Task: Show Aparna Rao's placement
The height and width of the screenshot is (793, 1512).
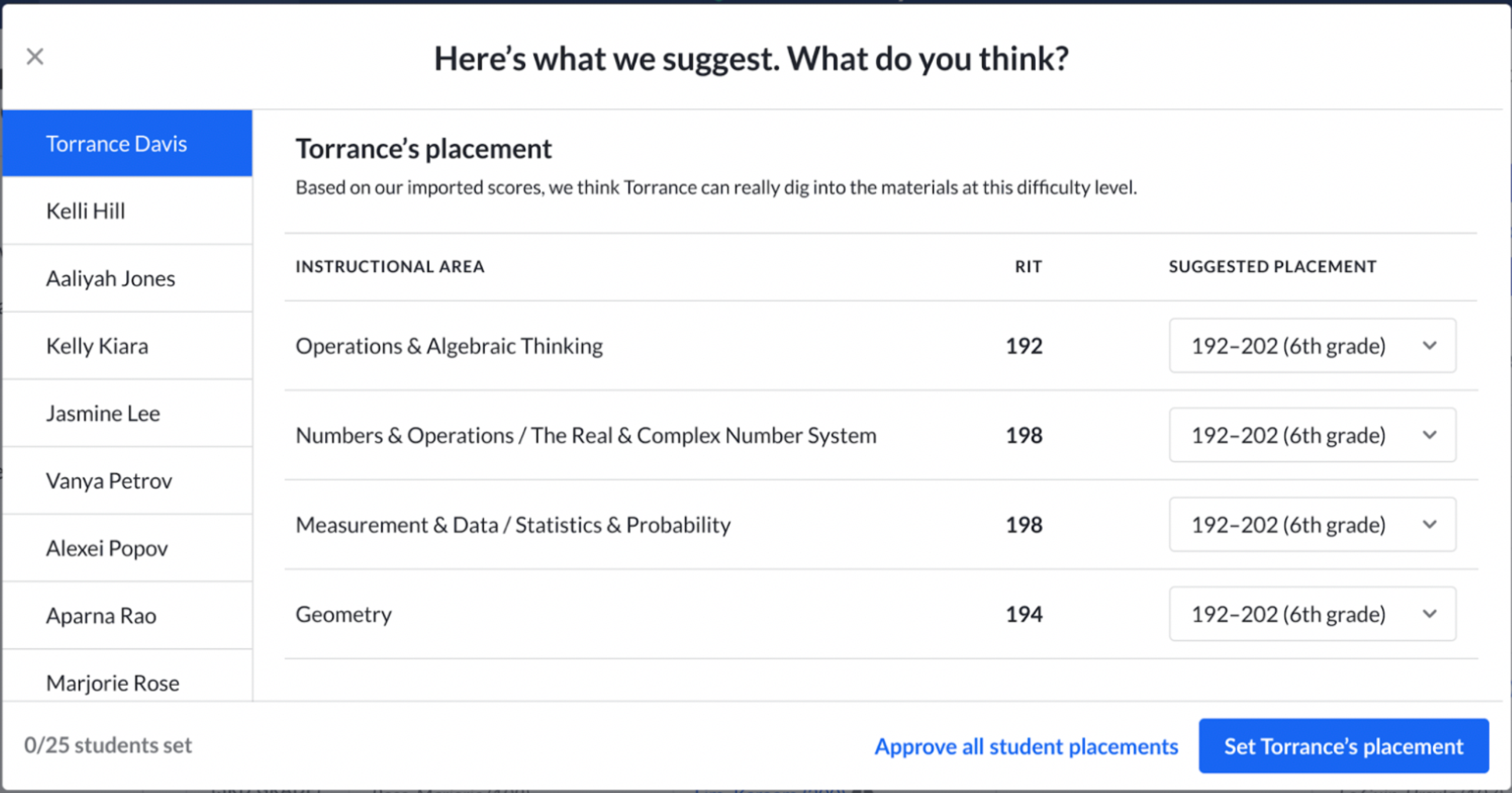Action: [127, 615]
